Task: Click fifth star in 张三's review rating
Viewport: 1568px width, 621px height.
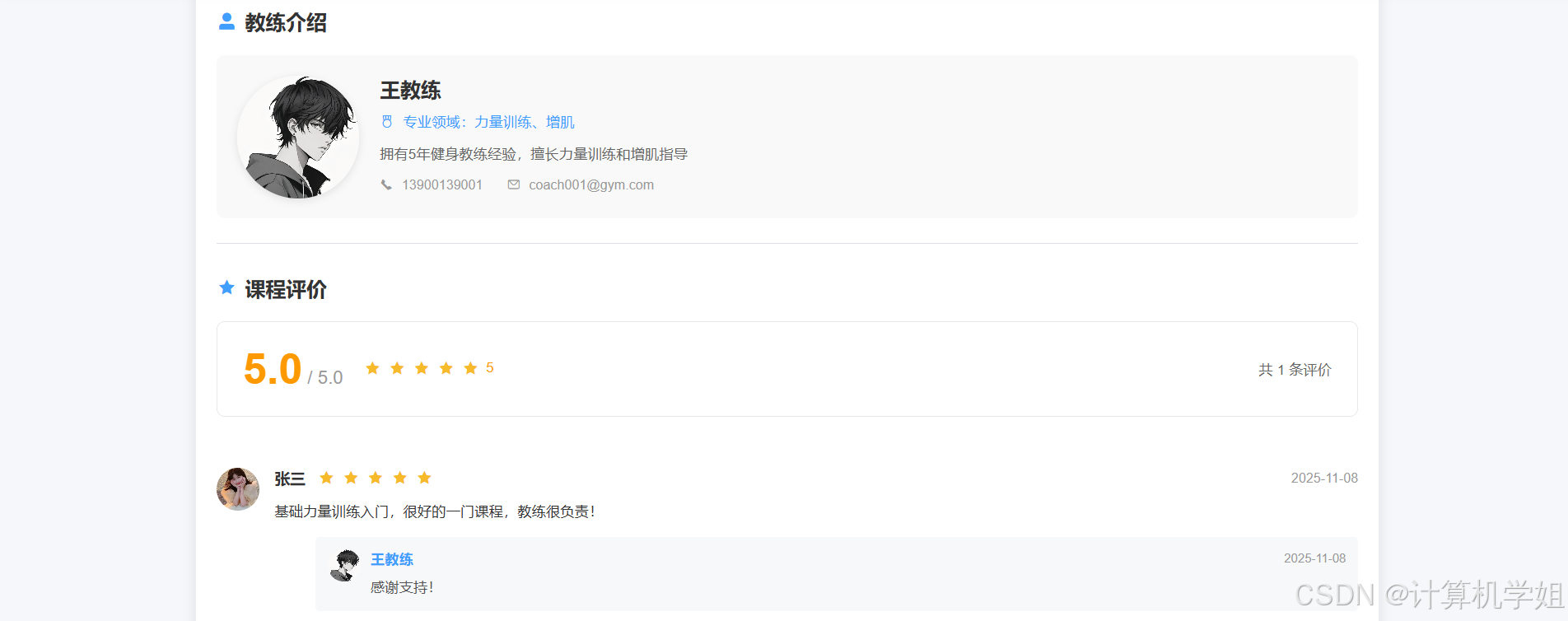Action: 424,478
